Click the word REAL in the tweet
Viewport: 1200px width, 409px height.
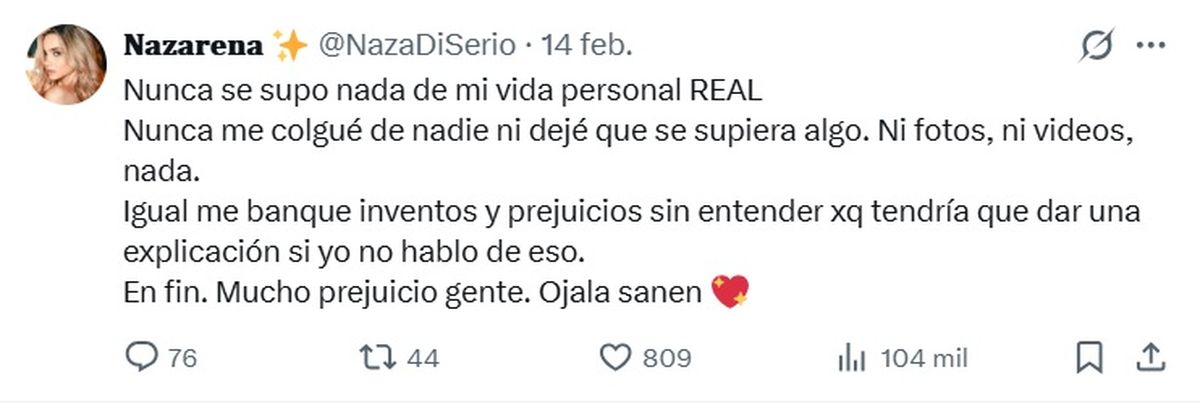pos(726,90)
